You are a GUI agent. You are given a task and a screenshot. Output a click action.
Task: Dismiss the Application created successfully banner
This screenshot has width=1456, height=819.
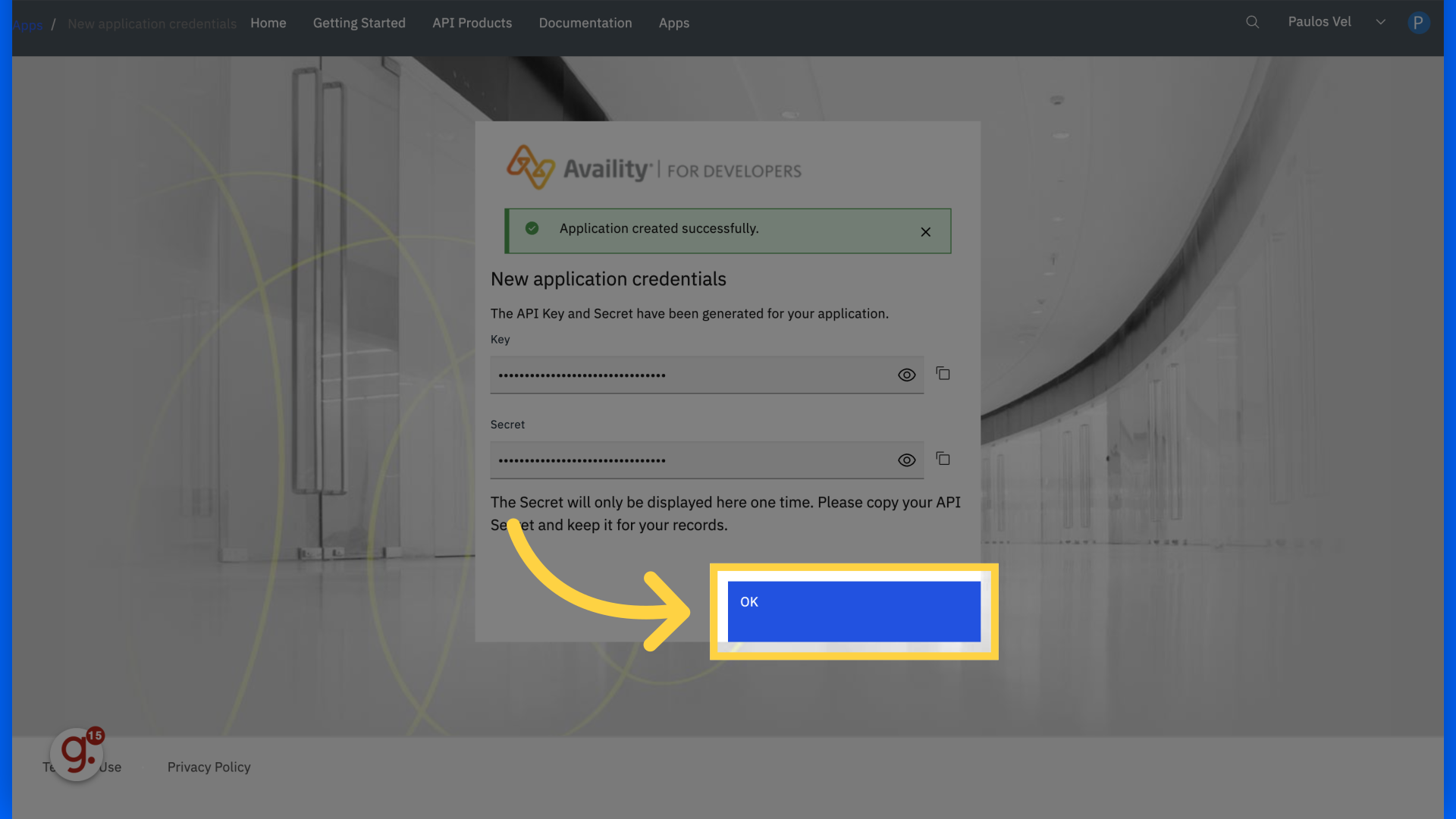pyautogui.click(x=925, y=231)
